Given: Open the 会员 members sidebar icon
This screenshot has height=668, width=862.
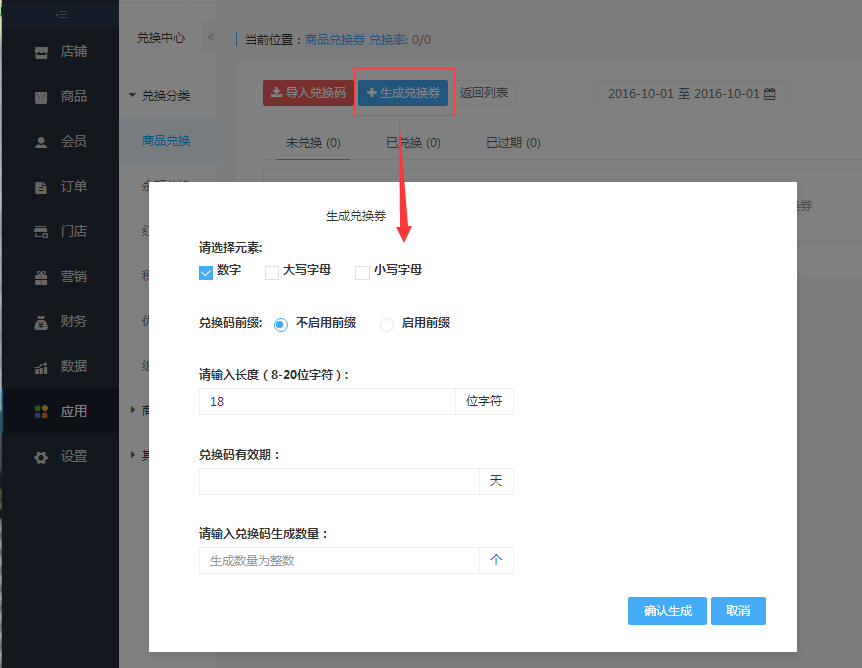Looking at the screenshot, I should pos(41,142).
